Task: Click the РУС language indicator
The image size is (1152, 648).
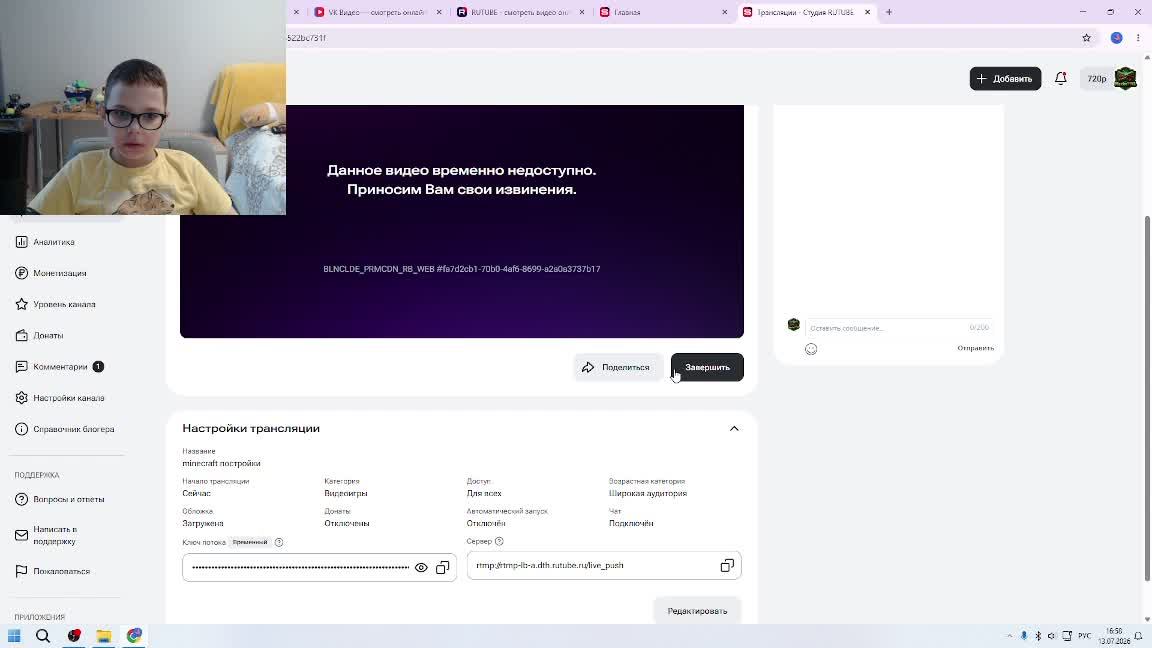Action: (x=1084, y=636)
